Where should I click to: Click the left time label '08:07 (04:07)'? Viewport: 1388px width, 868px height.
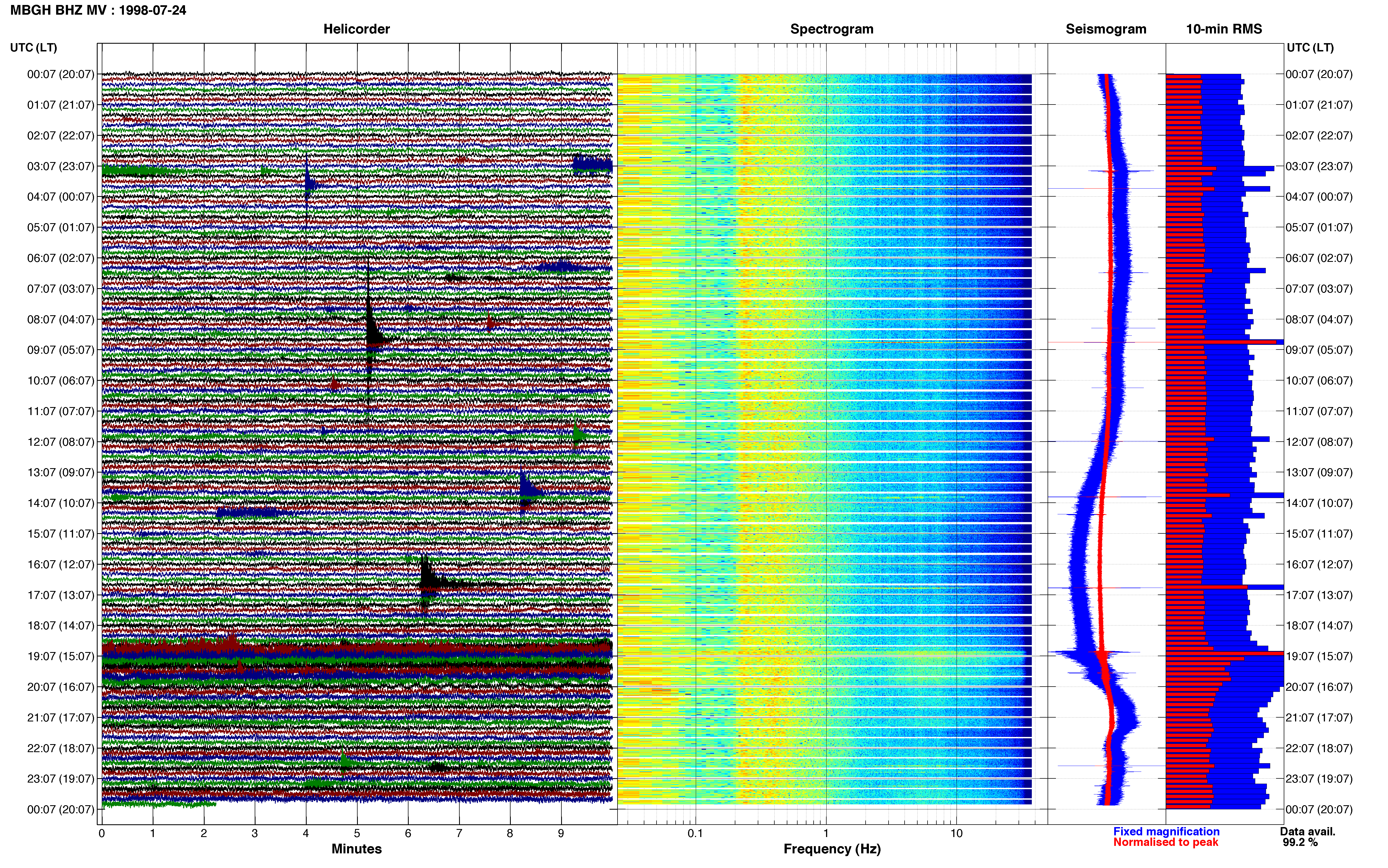pyautogui.click(x=60, y=320)
